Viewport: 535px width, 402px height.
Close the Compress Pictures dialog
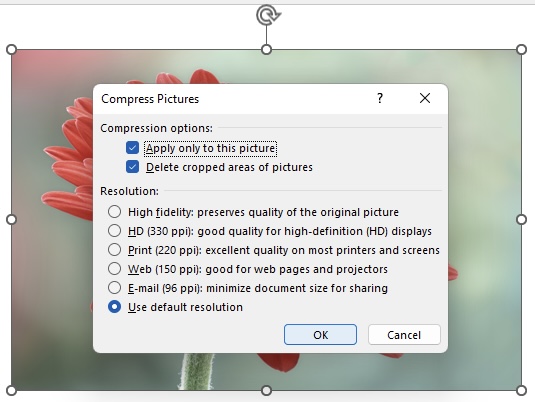tap(425, 98)
